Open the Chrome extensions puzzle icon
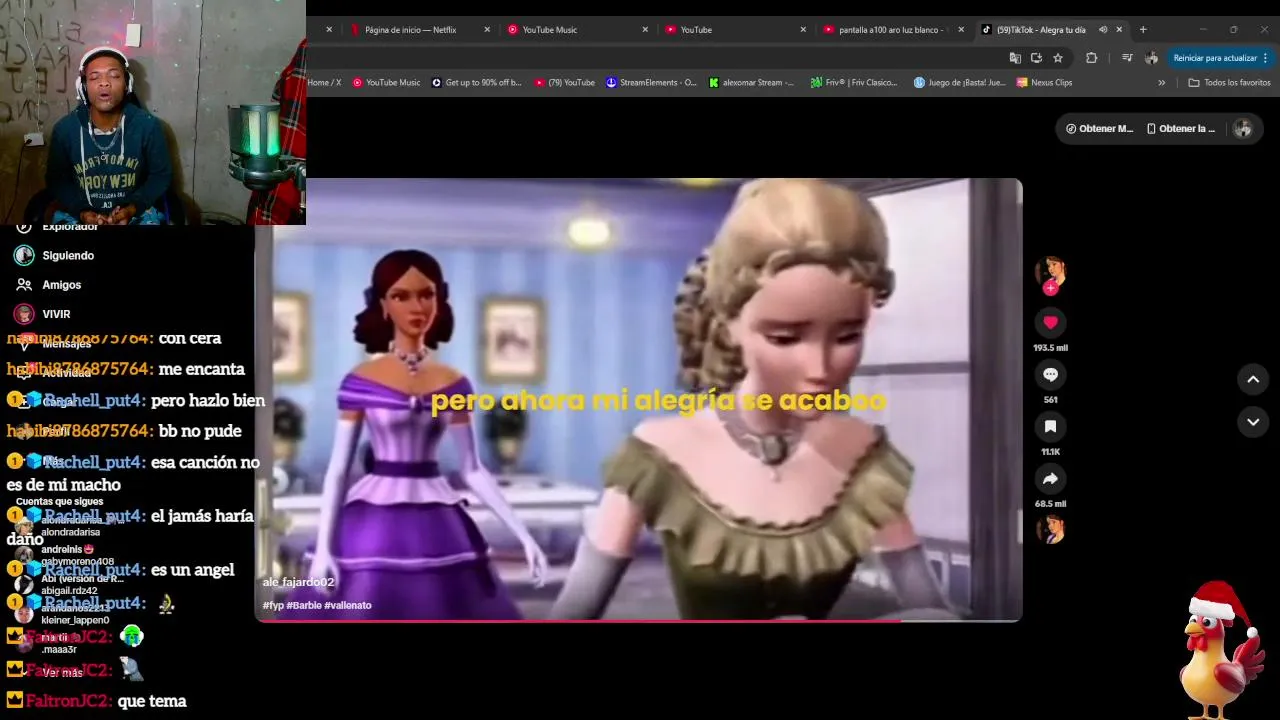Viewport: 1280px width, 720px height. tap(1091, 58)
